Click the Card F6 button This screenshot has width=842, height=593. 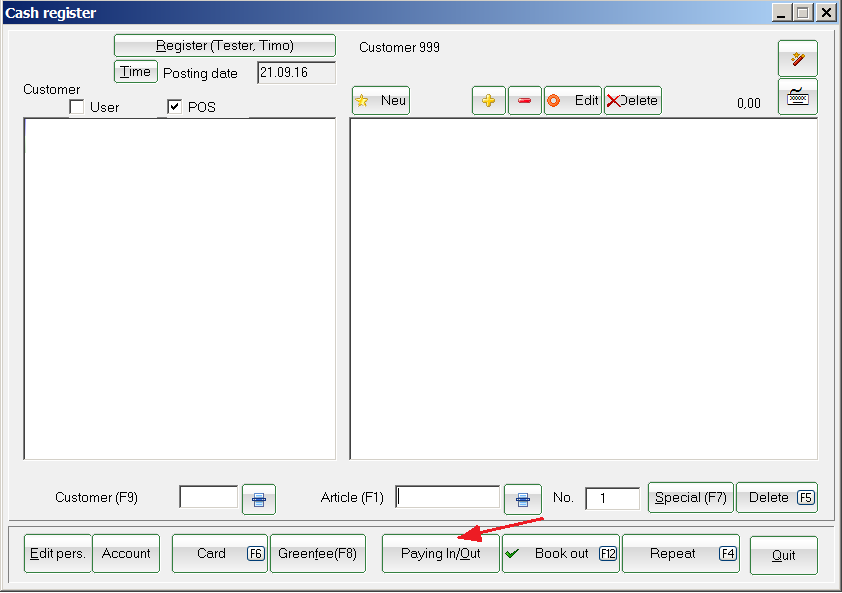coord(220,553)
